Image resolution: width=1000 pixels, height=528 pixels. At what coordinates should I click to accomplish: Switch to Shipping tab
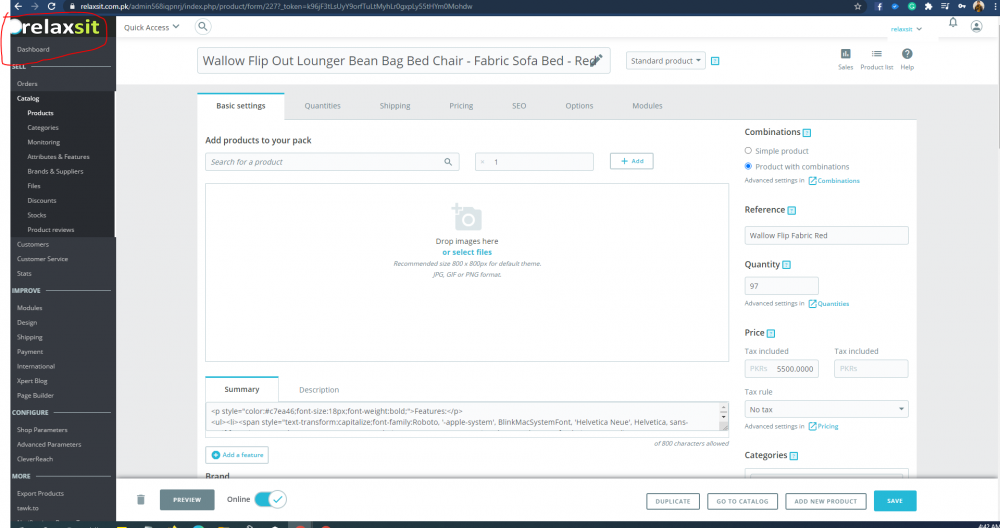395,106
